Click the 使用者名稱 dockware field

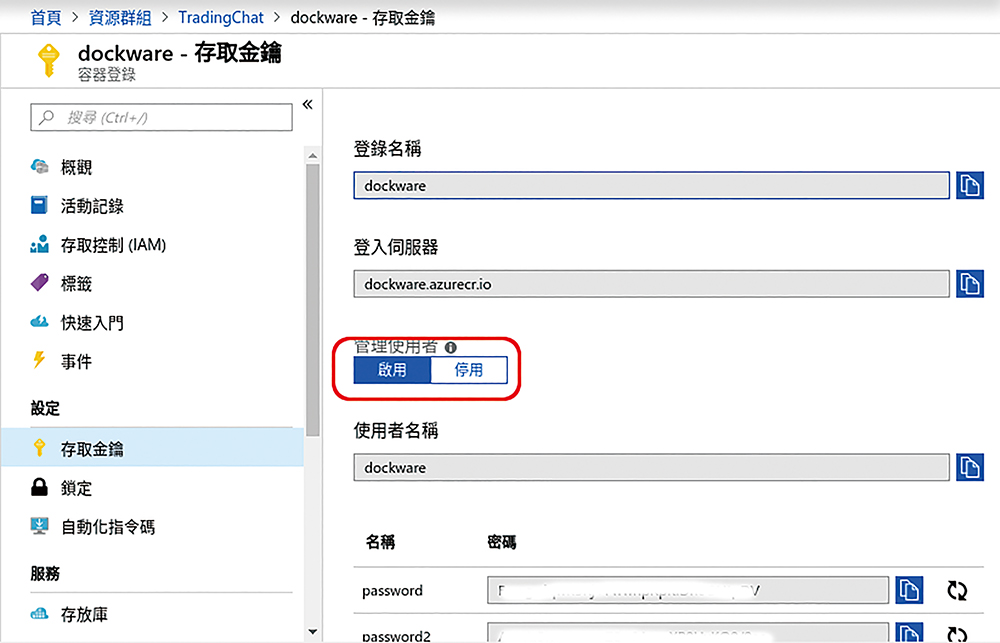pos(651,467)
